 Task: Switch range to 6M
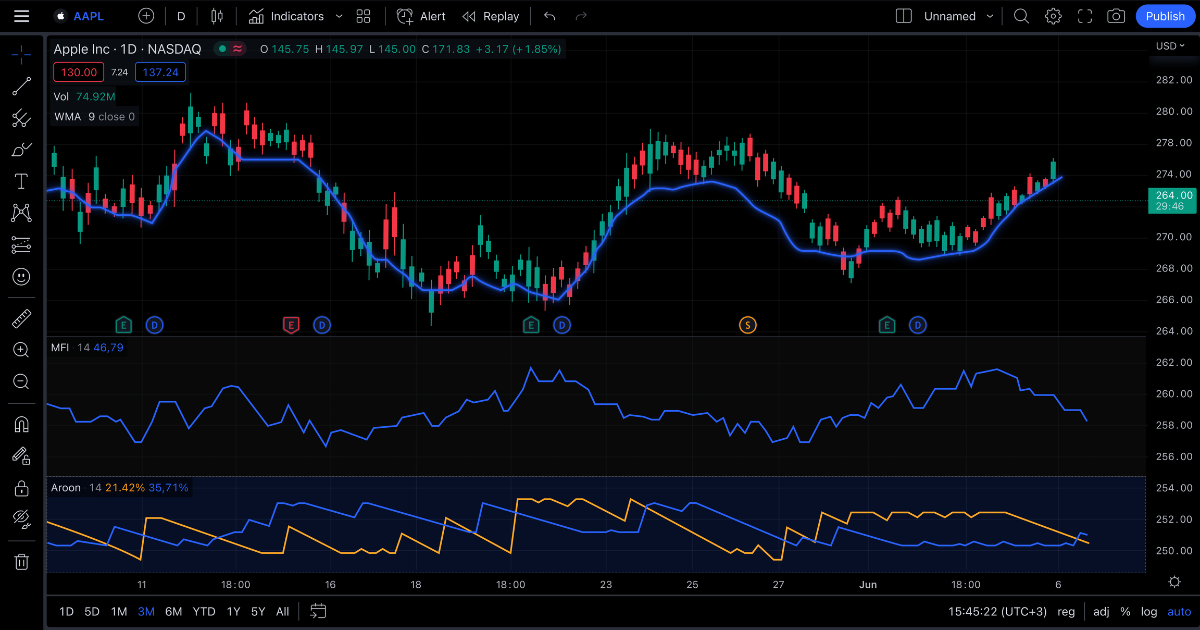[174, 611]
